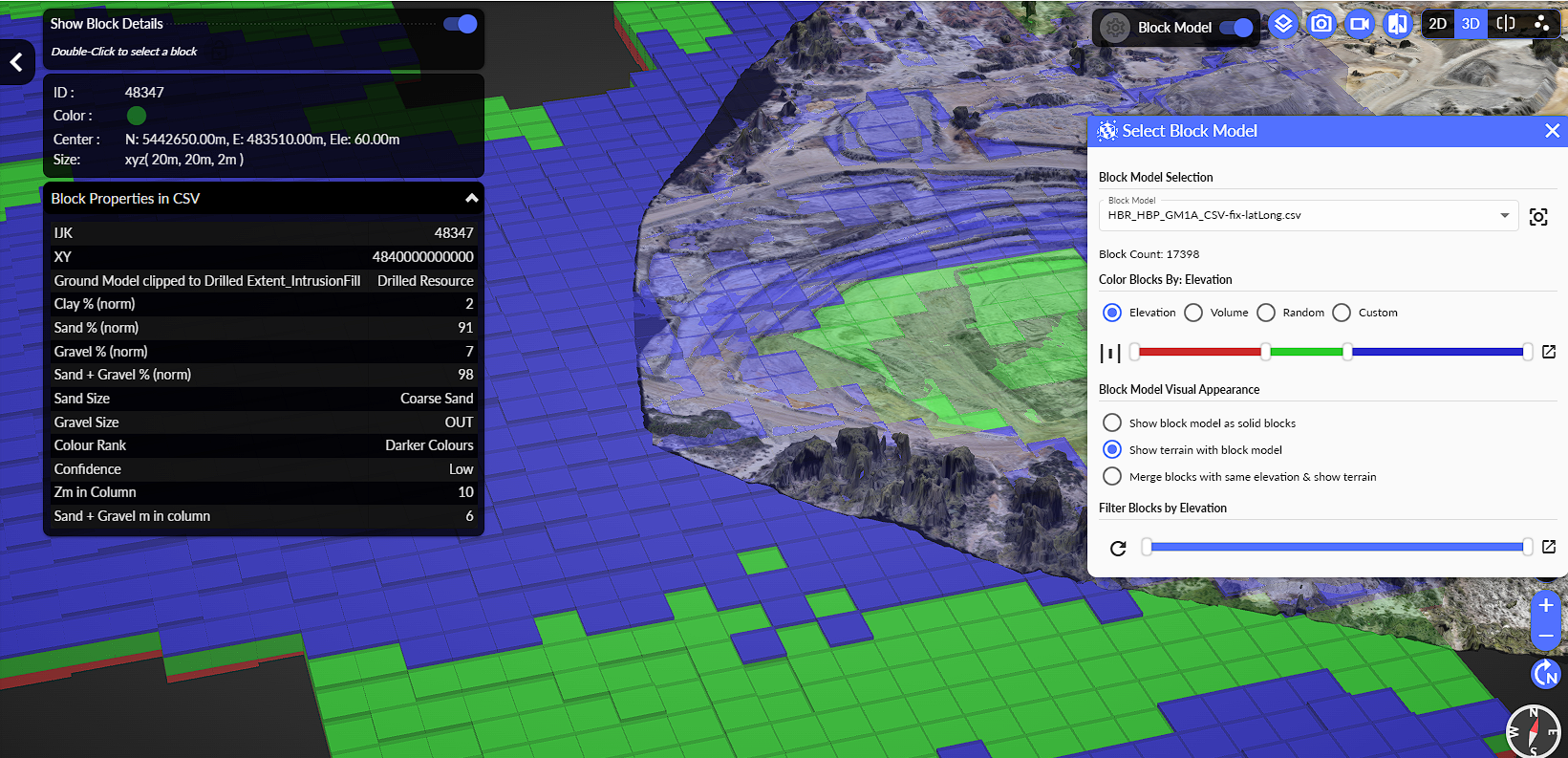Open the Block Model settings gear
The width and height of the screenshot is (1568, 758).
[x=1115, y=28]
